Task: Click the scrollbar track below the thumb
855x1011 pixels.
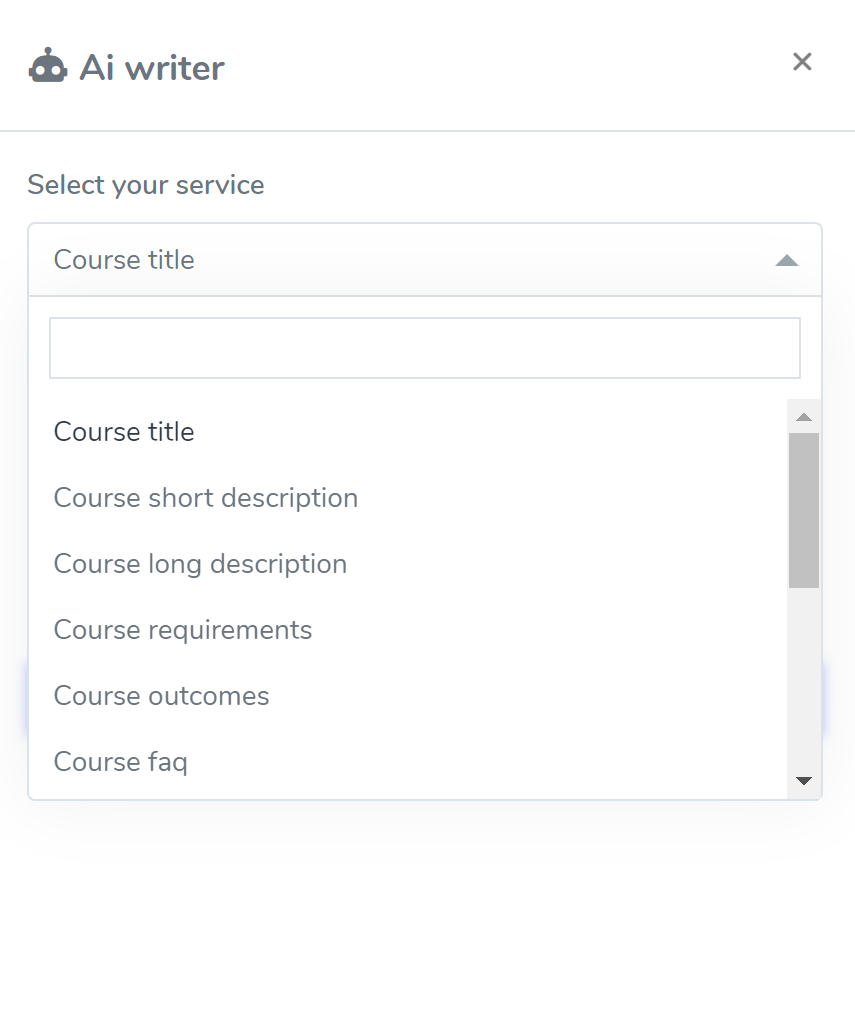Action: [x=804, y=680]
